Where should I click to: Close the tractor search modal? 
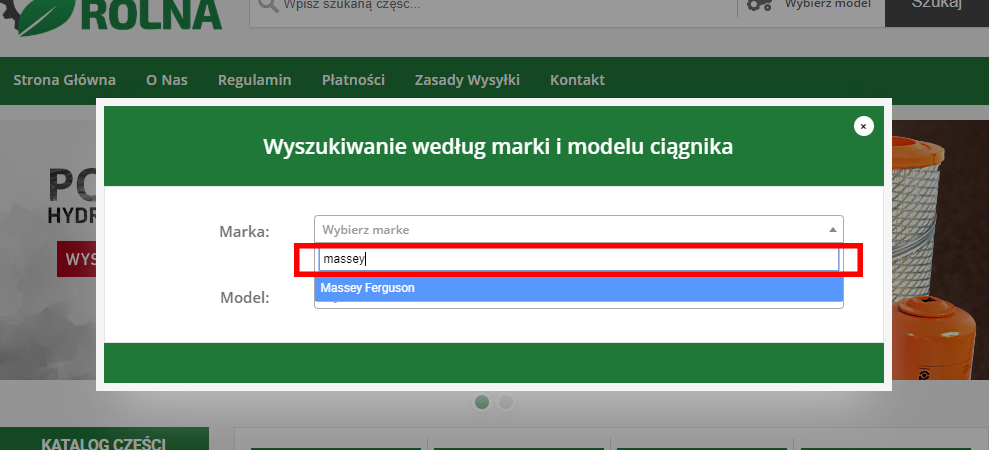point(863,126)
